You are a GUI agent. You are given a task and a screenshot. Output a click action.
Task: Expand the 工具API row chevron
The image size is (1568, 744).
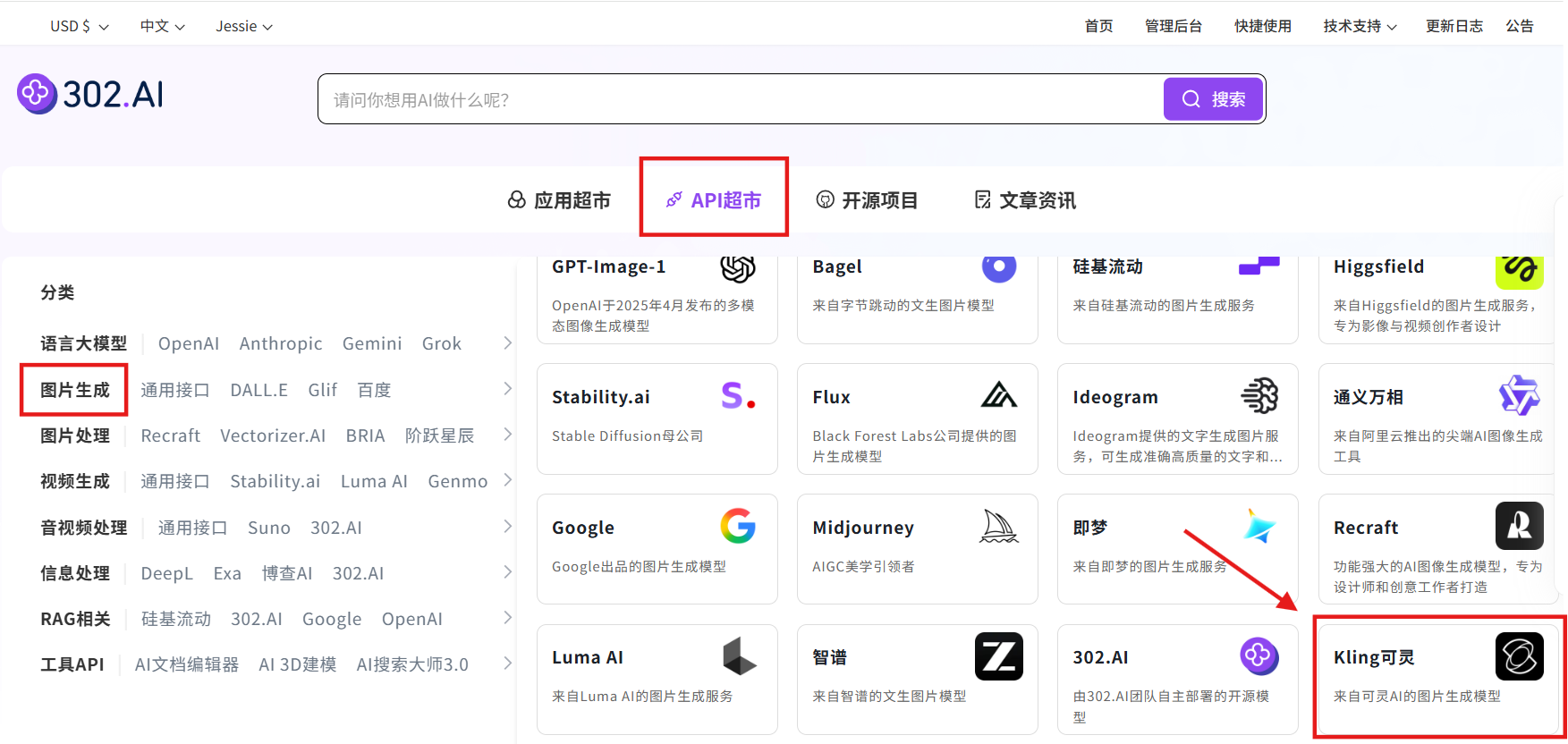508,664
